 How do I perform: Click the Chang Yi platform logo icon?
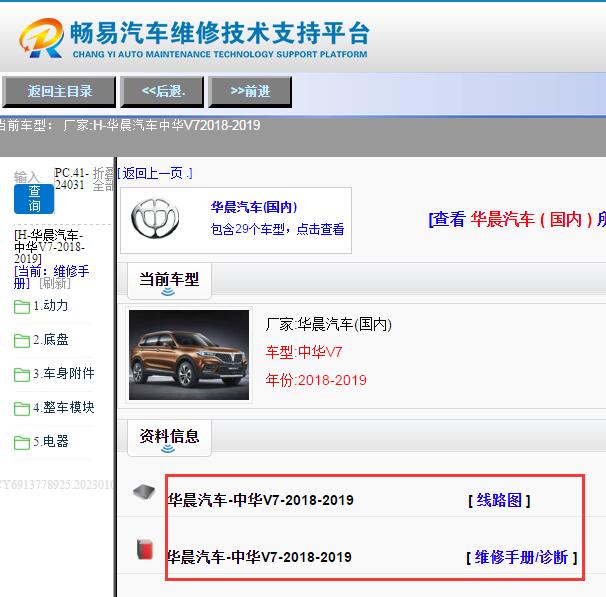tap(42, 38)
